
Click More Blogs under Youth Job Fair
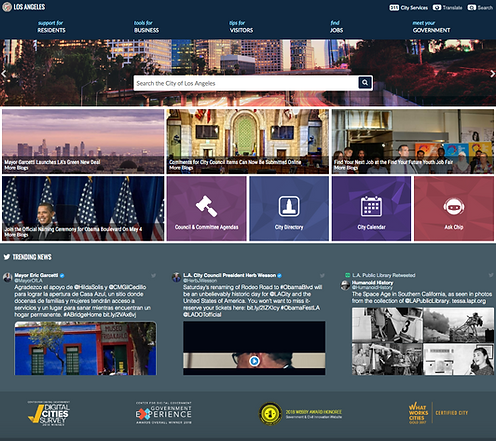coord(346,168)
